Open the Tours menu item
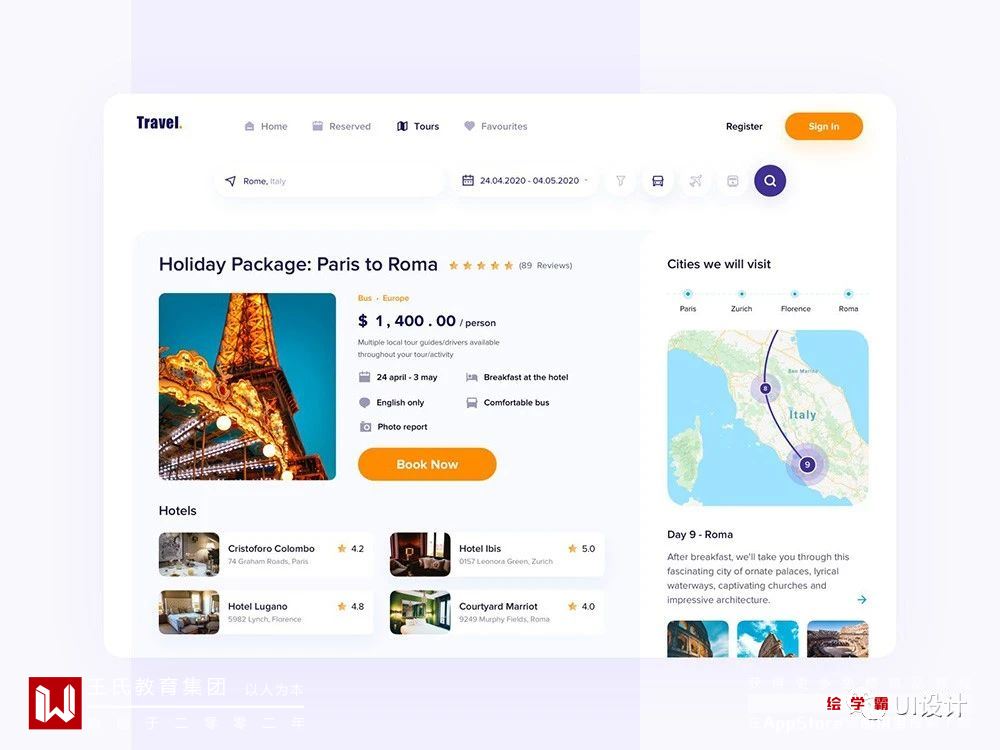Image resolution: width=1000 pixels, height=750 pixels. point(418,126)
